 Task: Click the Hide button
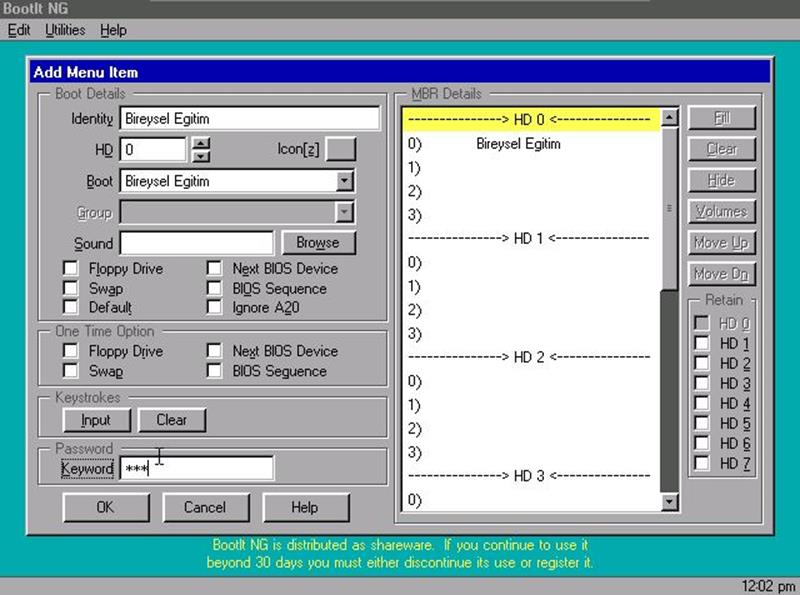pyautogui.click(x=722, y=181)
